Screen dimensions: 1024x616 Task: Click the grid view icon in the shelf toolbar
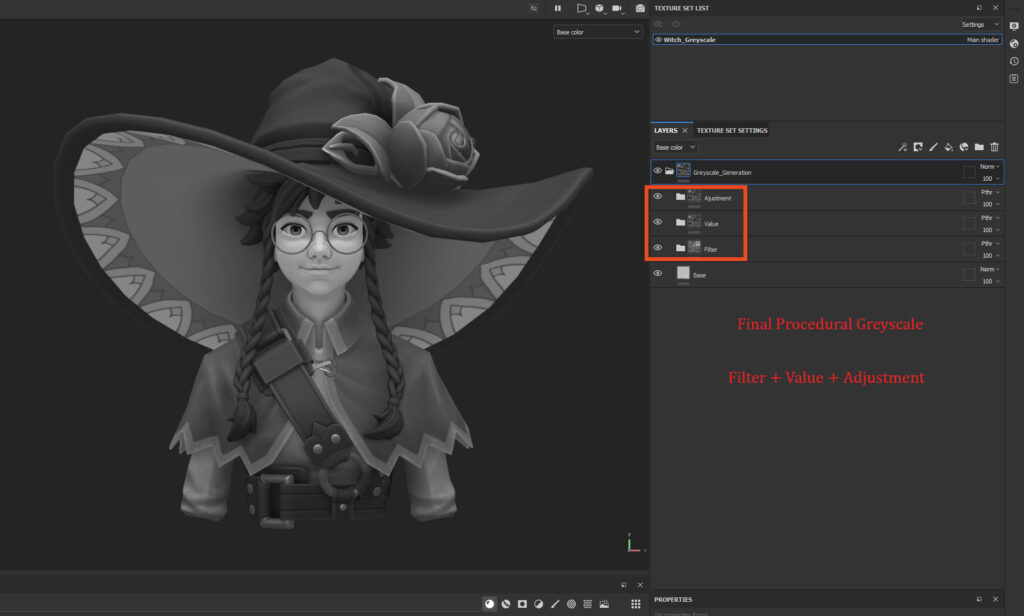(x=635, y=604)
